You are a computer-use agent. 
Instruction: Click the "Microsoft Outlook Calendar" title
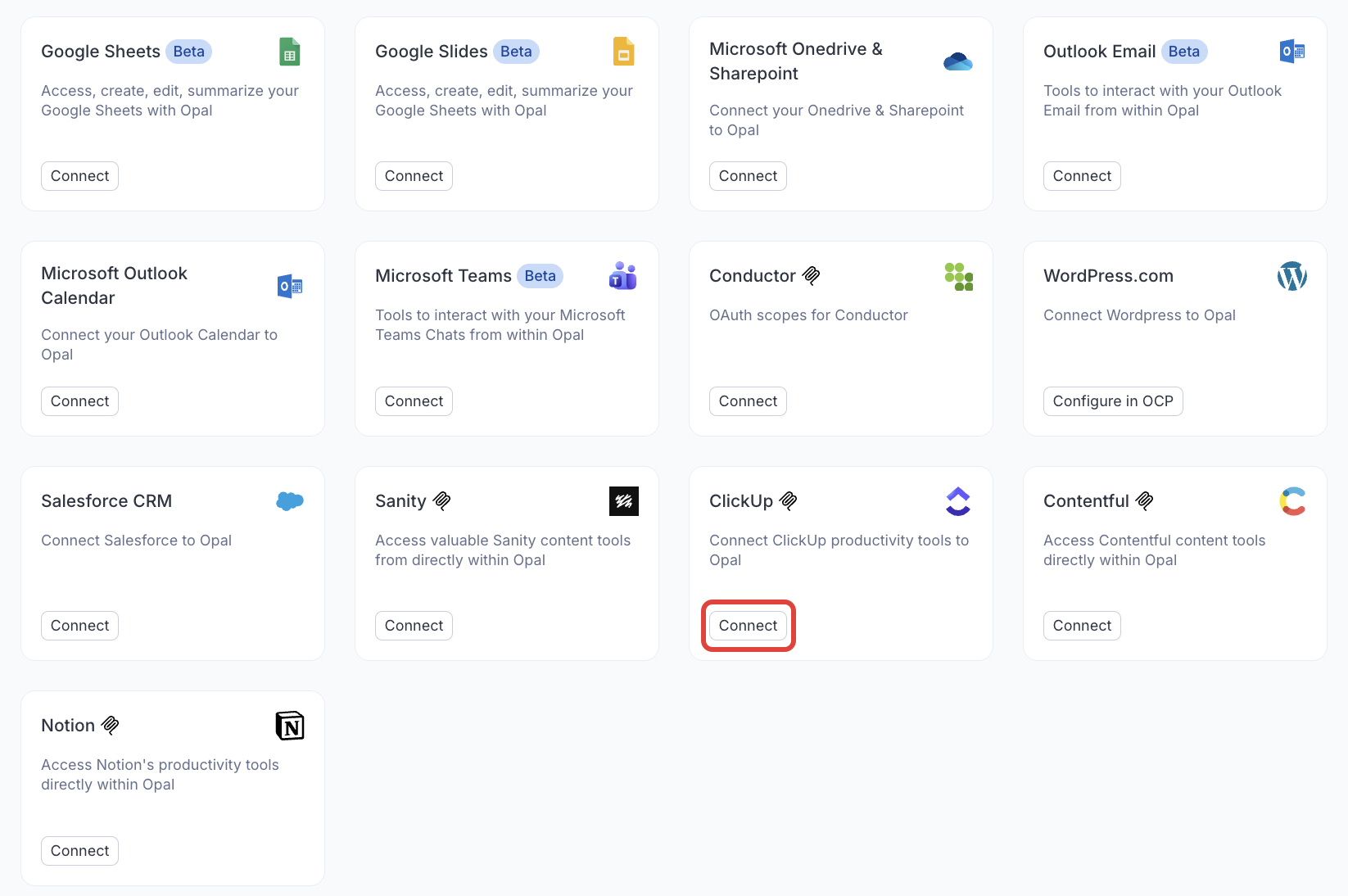115,286
